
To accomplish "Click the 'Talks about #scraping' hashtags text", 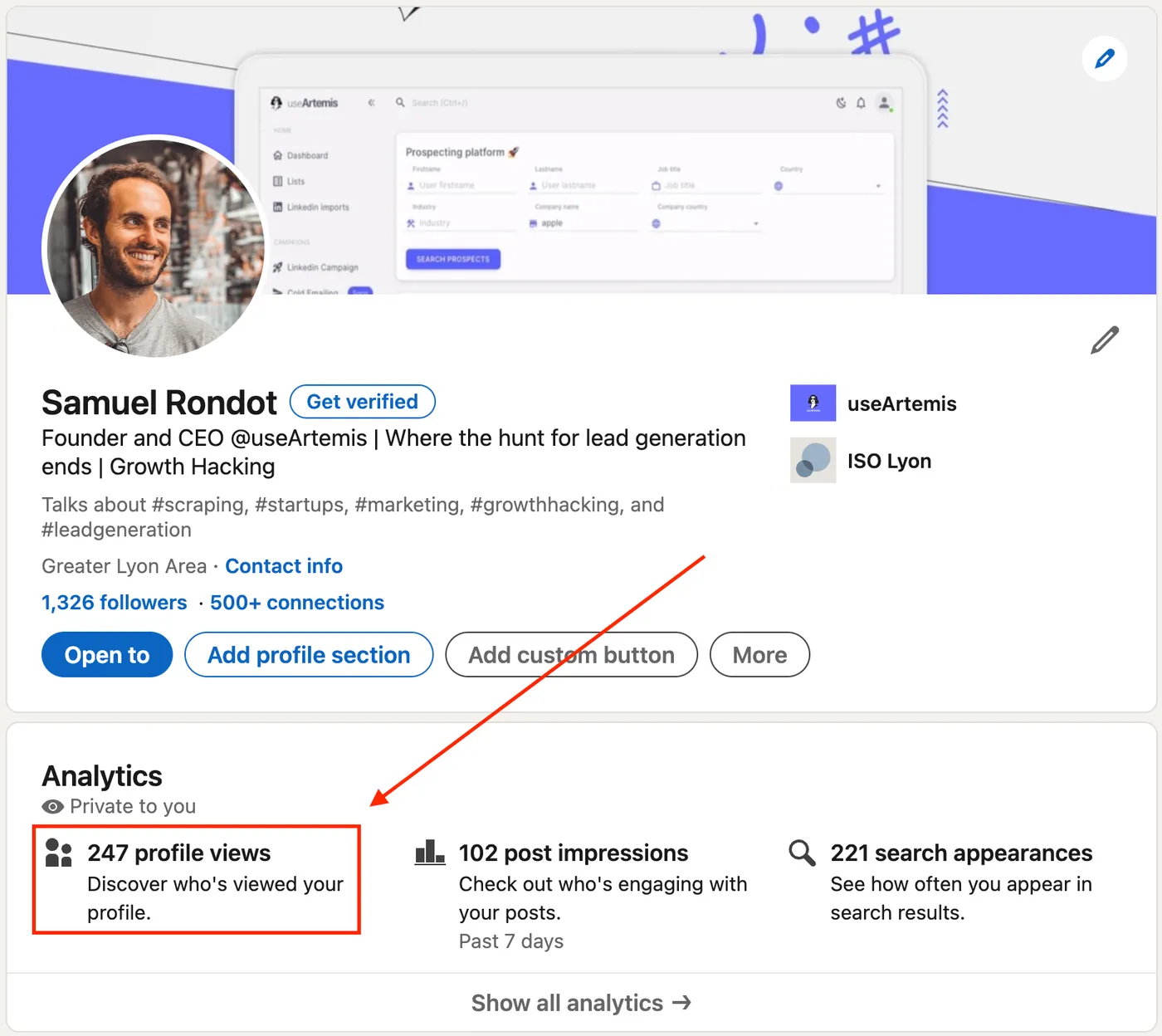I will click(353, 516).
